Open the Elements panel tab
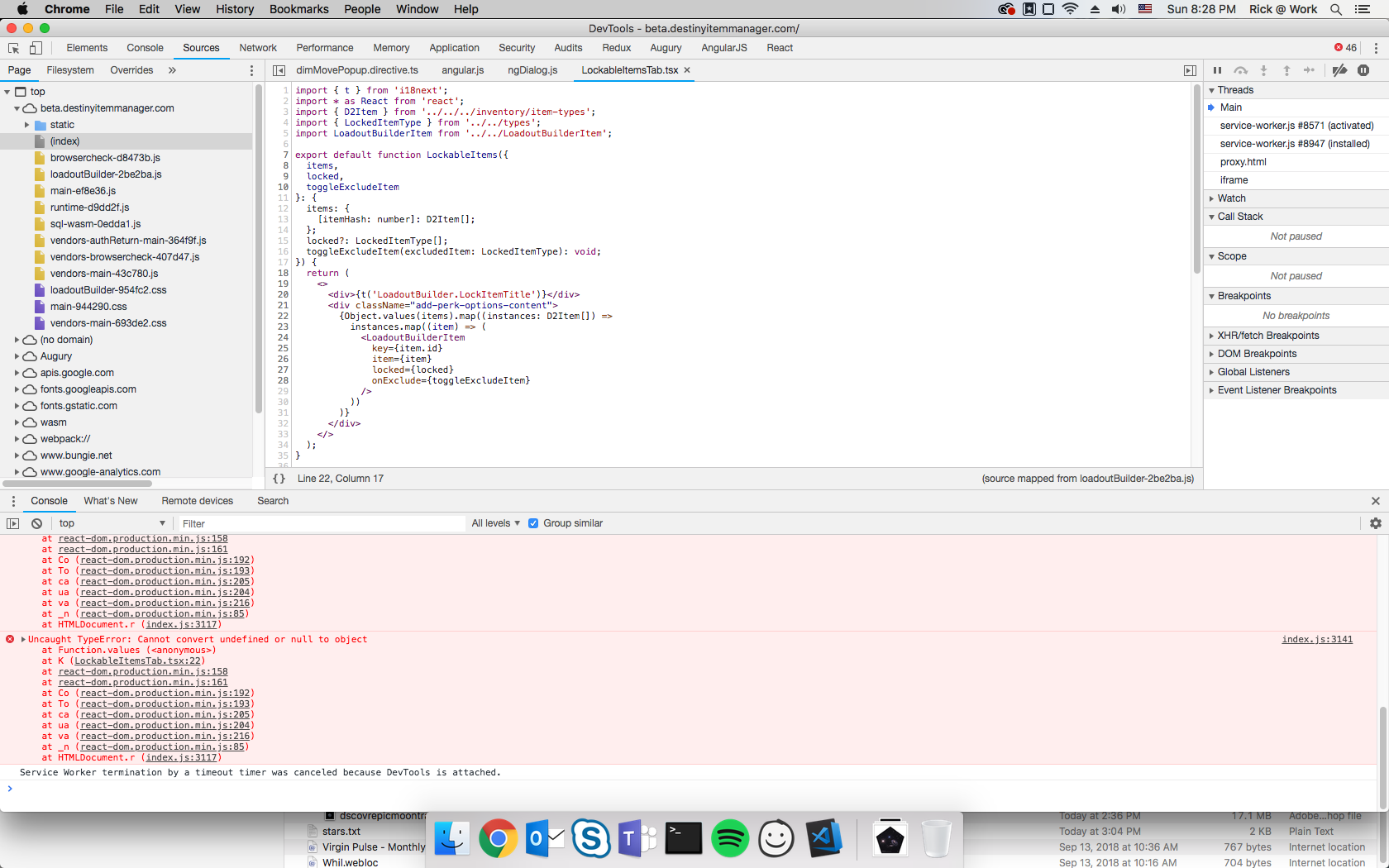 coord(87,48)
